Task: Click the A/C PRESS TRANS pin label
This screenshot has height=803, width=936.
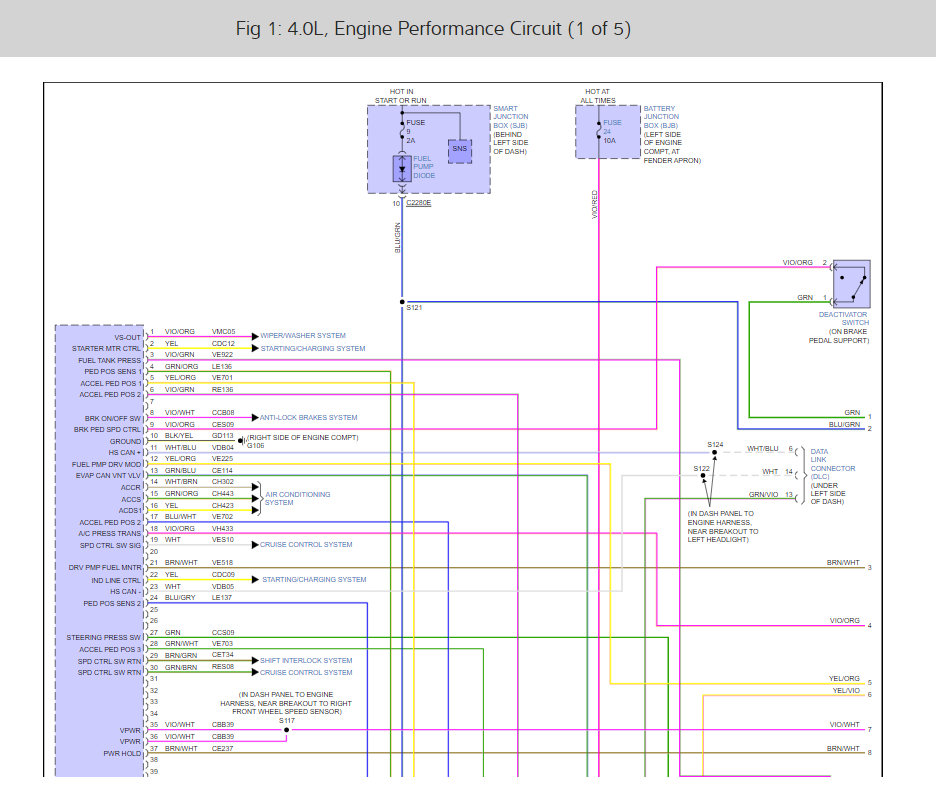Action: click(x=109, y=534)
